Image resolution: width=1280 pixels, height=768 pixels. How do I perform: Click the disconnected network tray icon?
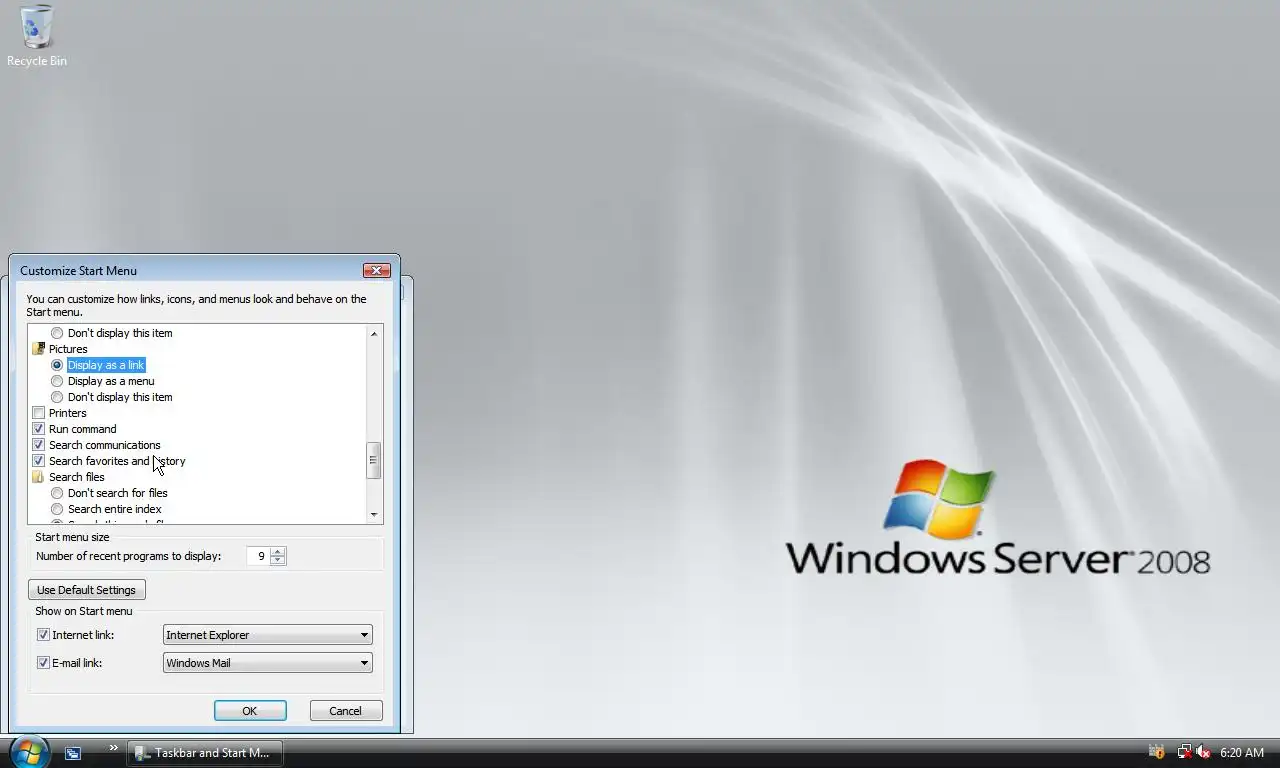coord(1184,752)
